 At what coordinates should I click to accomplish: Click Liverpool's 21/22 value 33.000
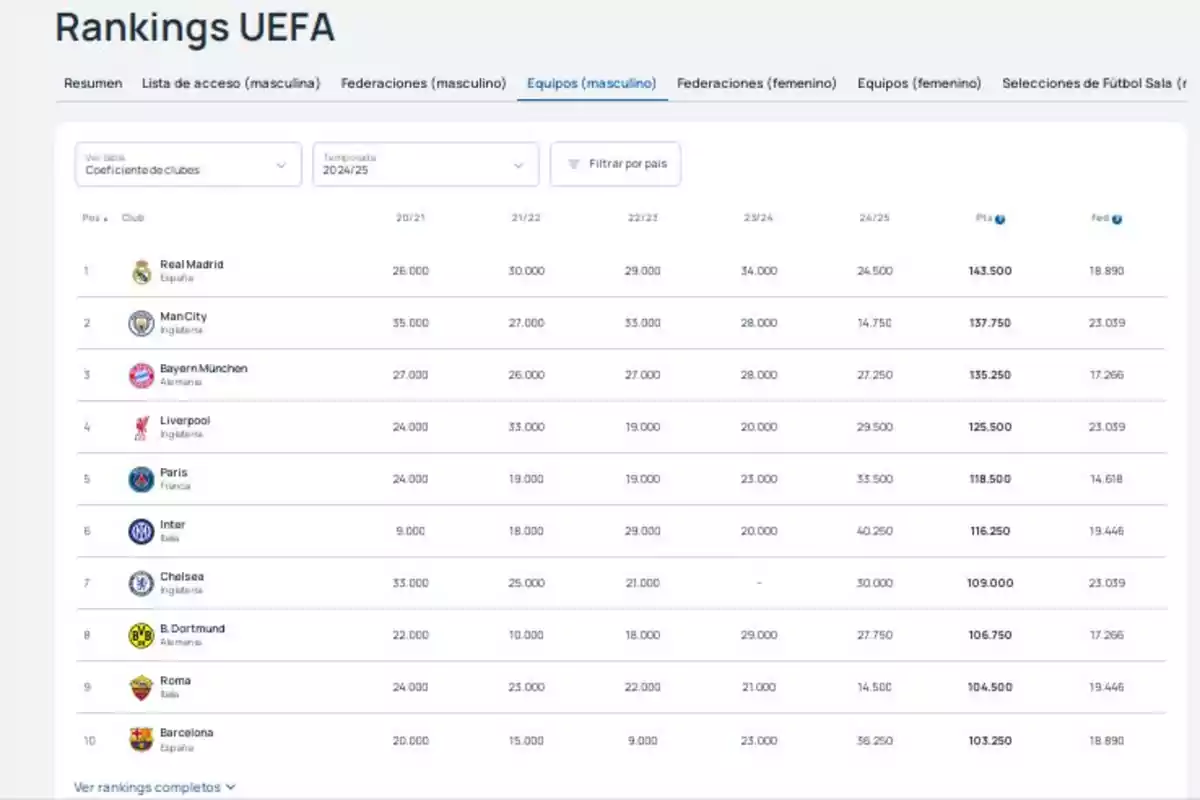click(x=527, y=427)
